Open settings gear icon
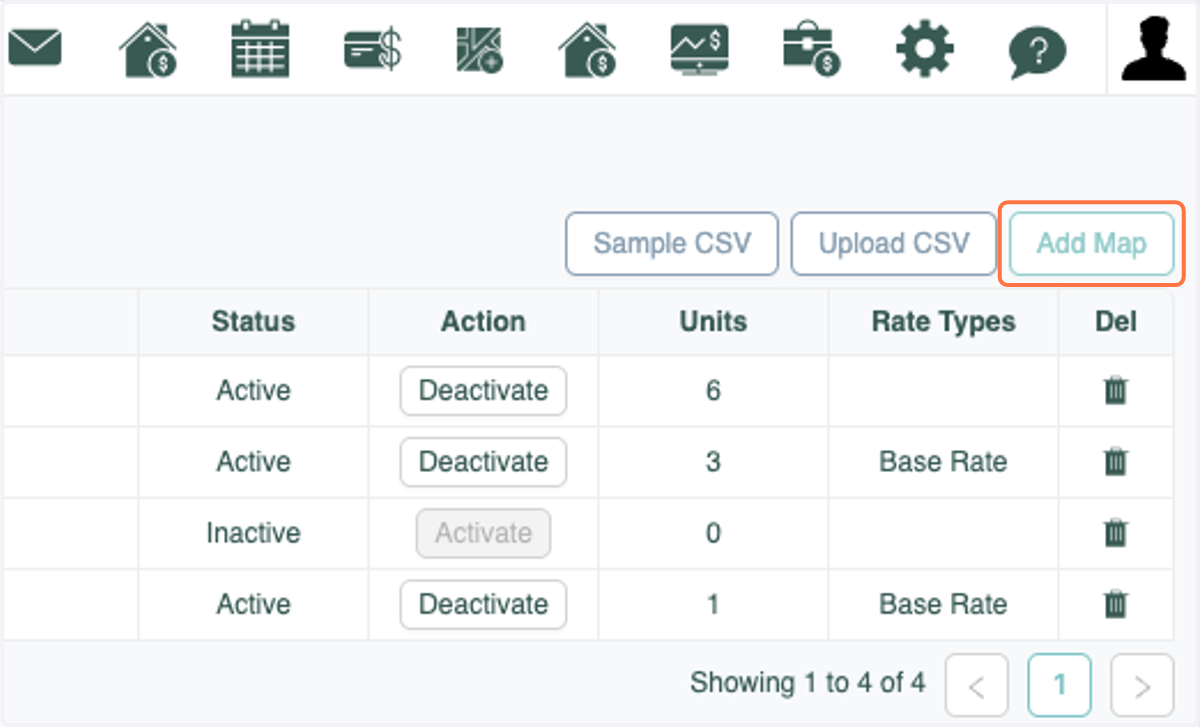The width and height of the screenshot is (1200, 727). tap(924, 49)
